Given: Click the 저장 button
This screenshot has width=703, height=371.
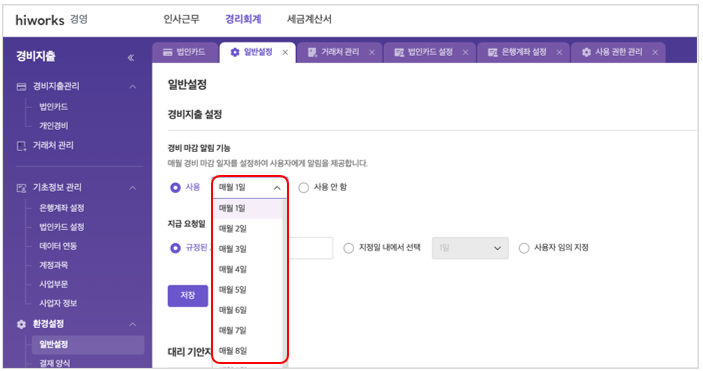Looking at the screenshot, I should [188, 296].
